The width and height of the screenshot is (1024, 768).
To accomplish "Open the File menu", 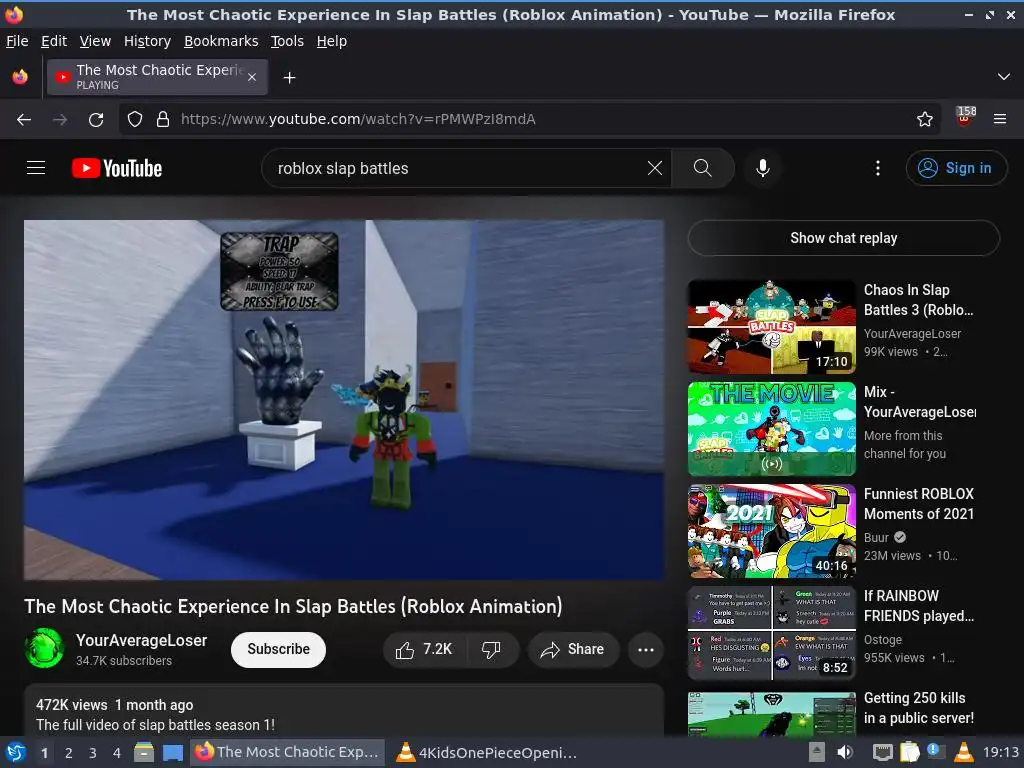I will 17,41.
